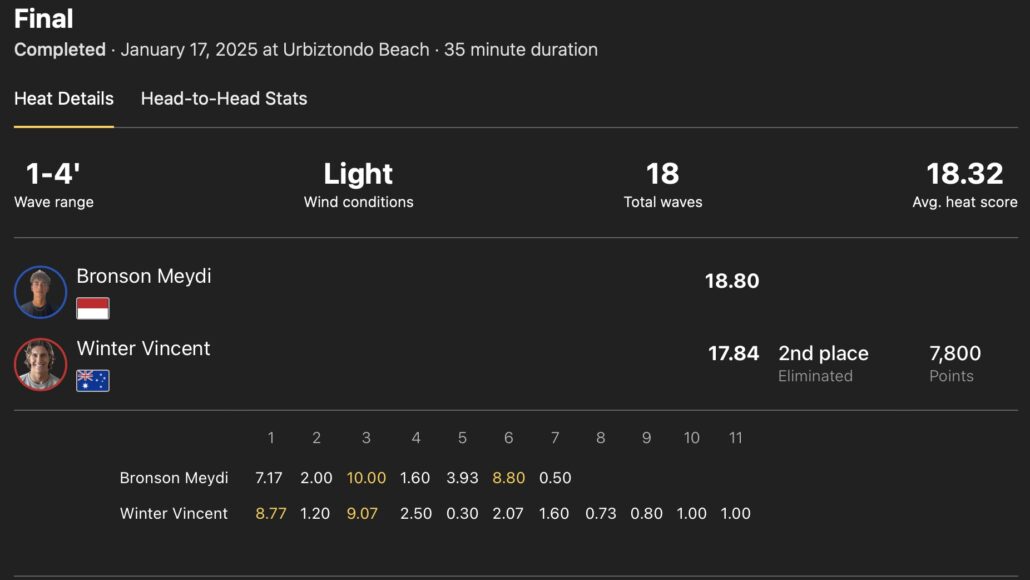
Task: Click Bronson Meydi's 10.00 wave score
Action: (366, 478)
